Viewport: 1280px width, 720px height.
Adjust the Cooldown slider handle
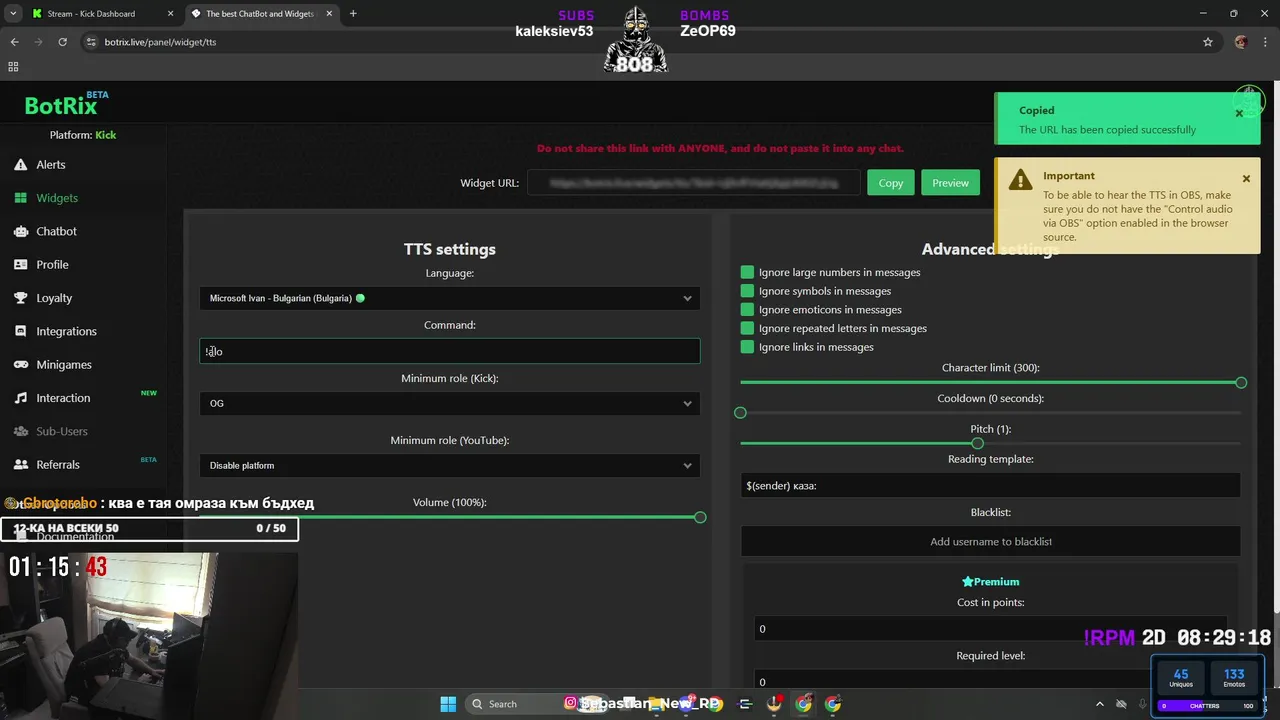[740, 413]
